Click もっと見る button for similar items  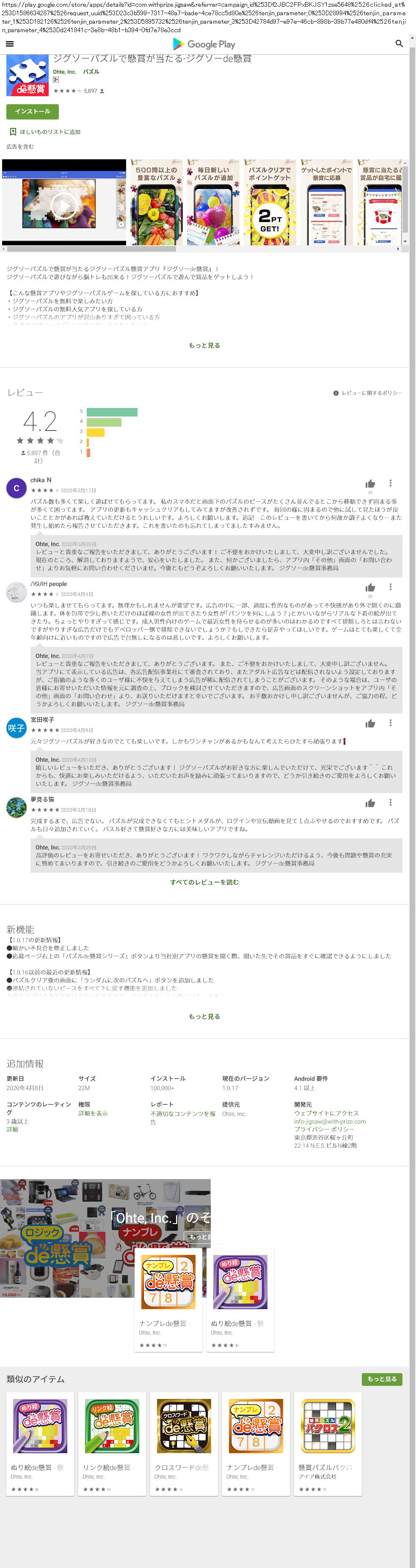click(x=381, y=1379)
